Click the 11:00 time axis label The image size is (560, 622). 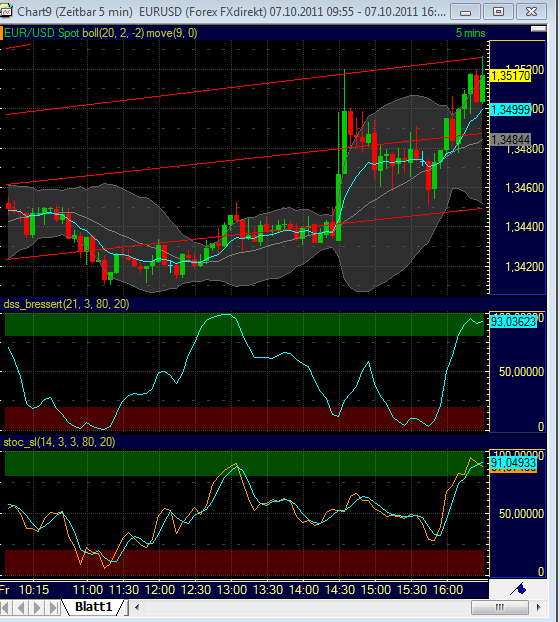(88, 590)
